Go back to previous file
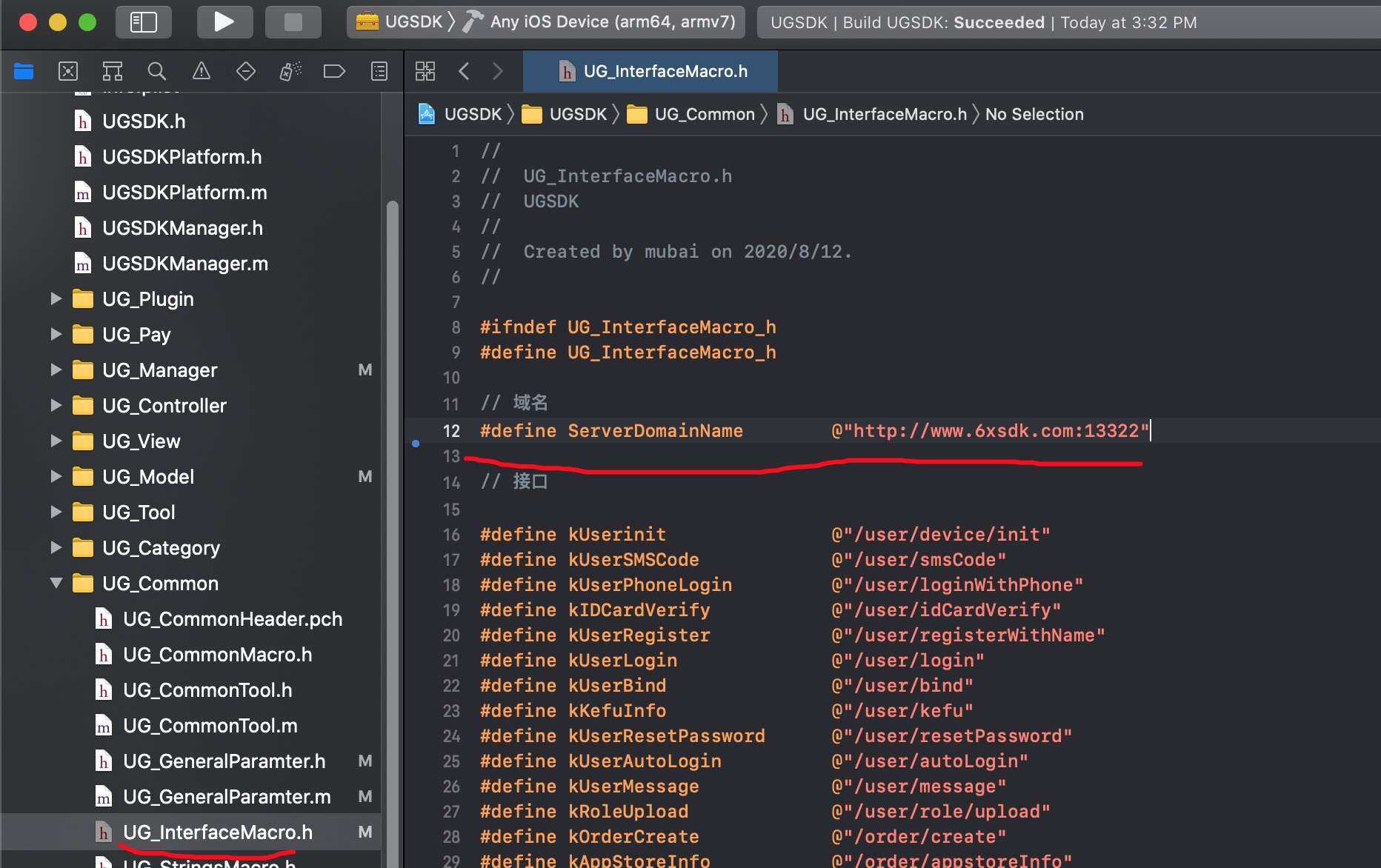The height and width of the screenshot is (868, 1381). [465, 71]
